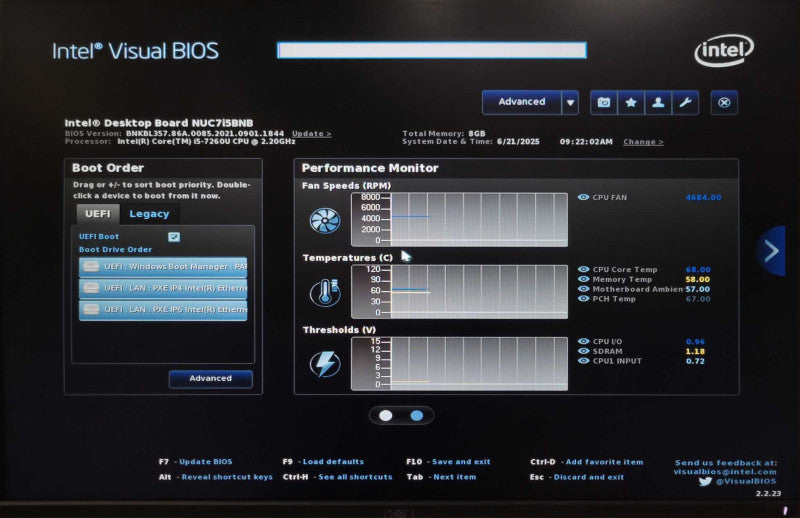Click Discard and exit shortcut label

tap(589, 477)
